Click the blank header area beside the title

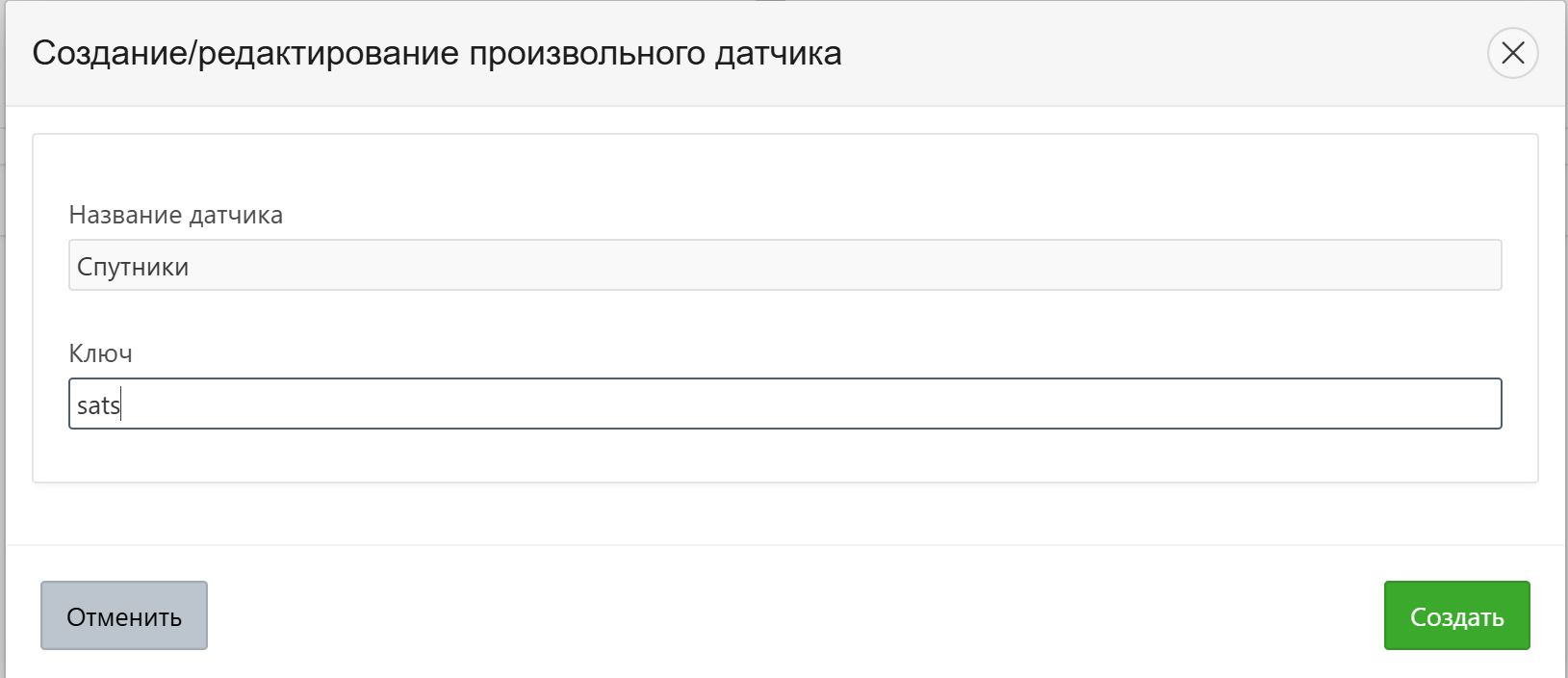coord(1155,53)
